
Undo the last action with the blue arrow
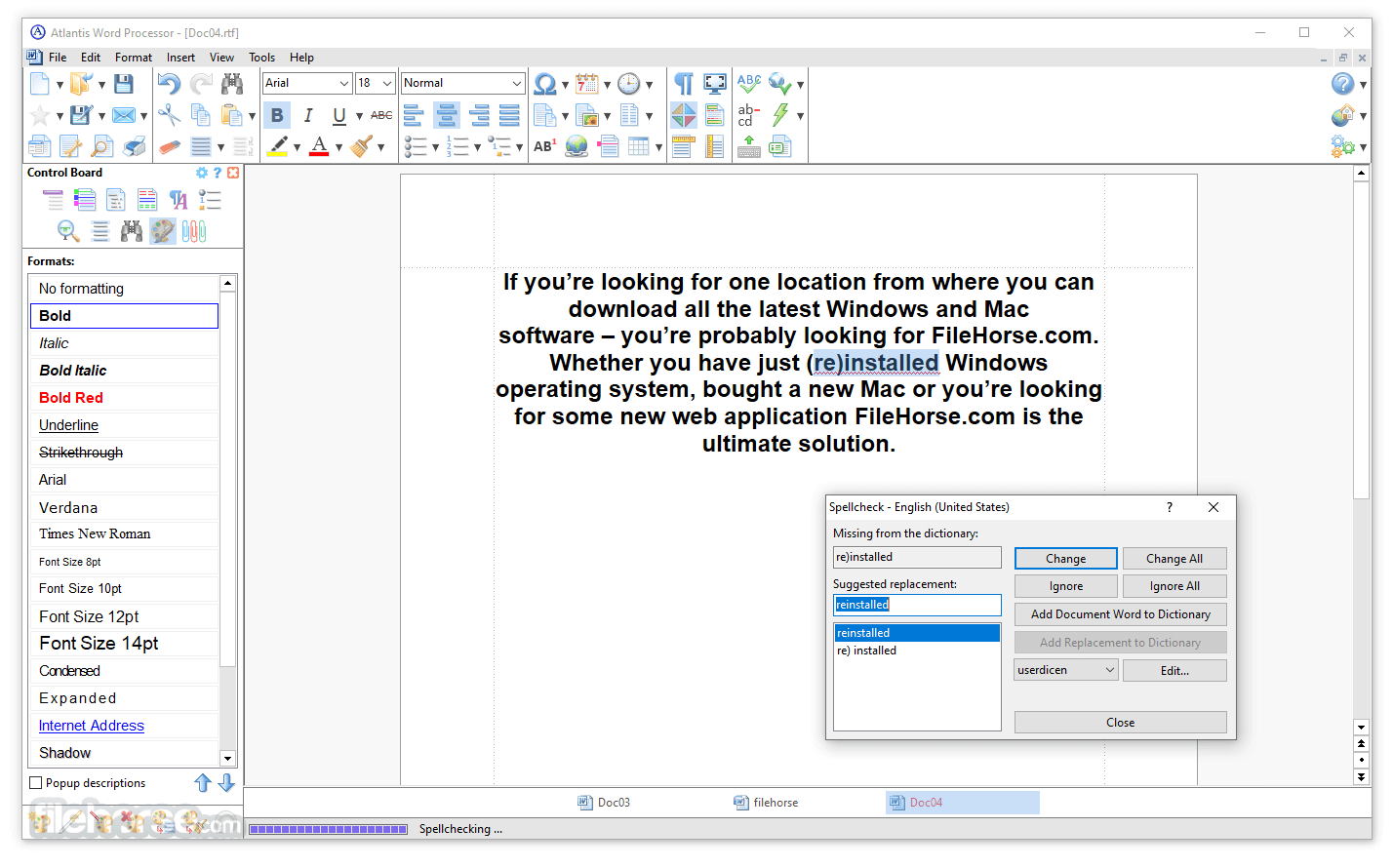pyautogui.click(x=169, y=84)
